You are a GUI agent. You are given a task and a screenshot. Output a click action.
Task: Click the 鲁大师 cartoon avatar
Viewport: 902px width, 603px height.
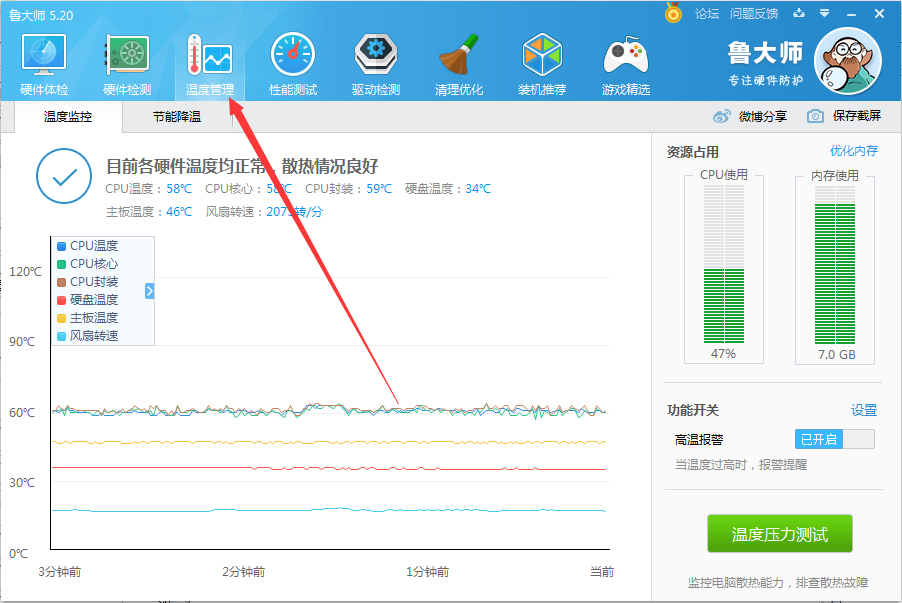848,62
